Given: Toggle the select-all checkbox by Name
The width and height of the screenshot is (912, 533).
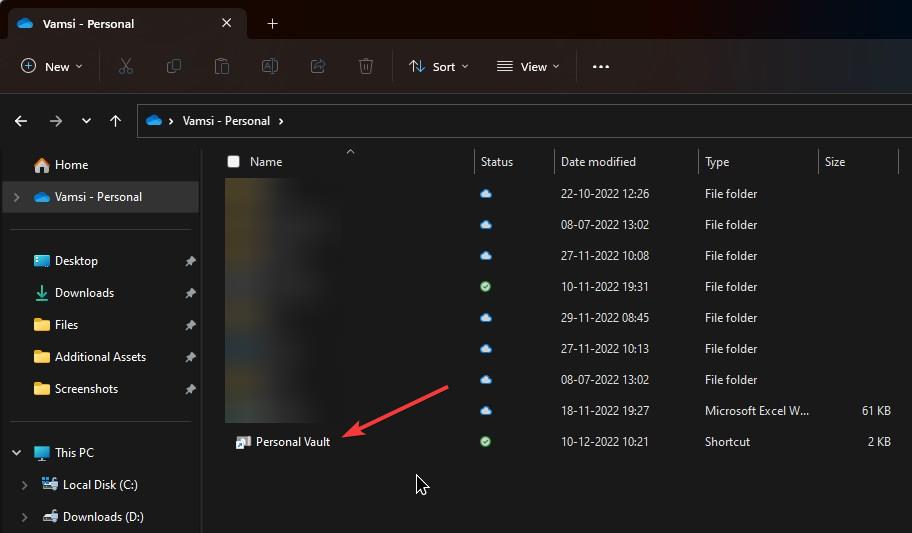Looking at the screenshot, I should coord(233,162).
